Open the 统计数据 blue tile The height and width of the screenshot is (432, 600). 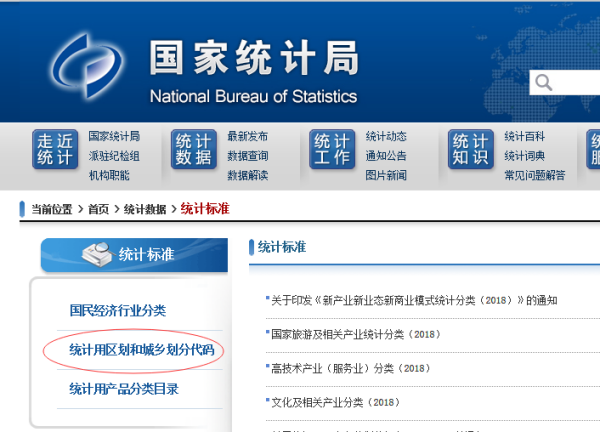tap(194, 149)
